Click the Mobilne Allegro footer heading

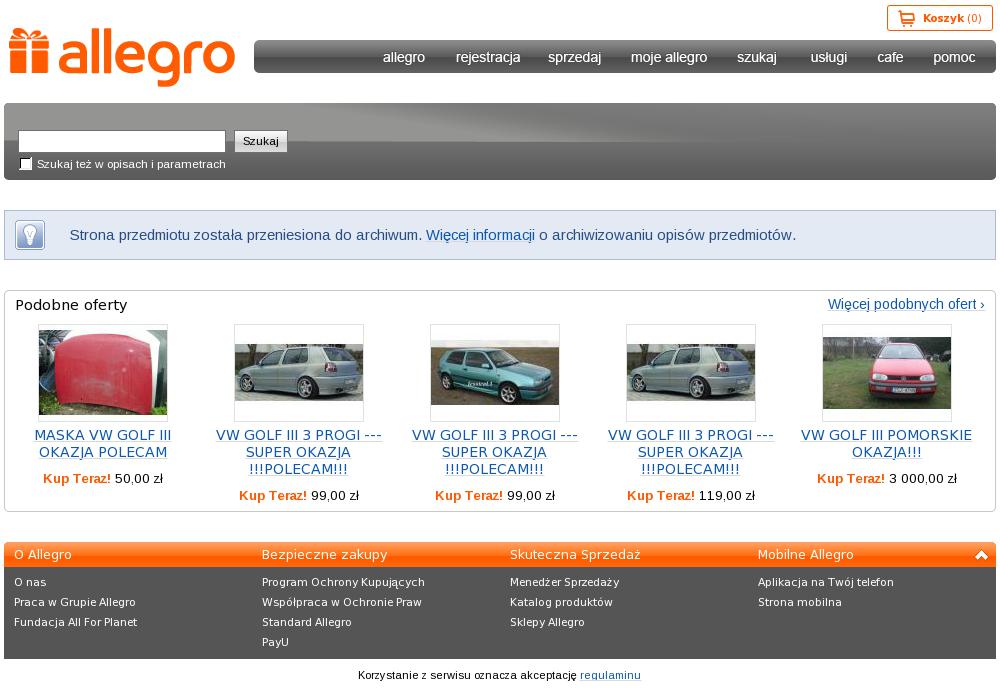pos(805,555)
